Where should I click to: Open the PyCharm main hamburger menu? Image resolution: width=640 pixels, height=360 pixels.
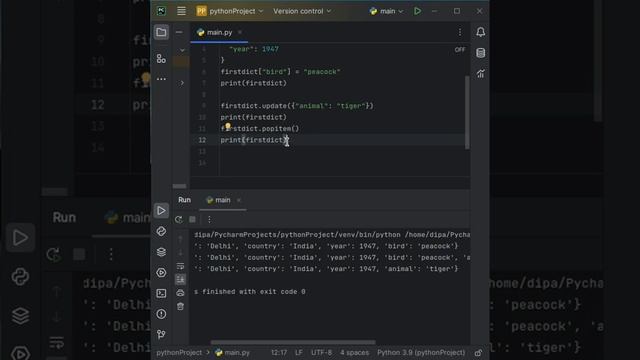[x=181, y=11]
